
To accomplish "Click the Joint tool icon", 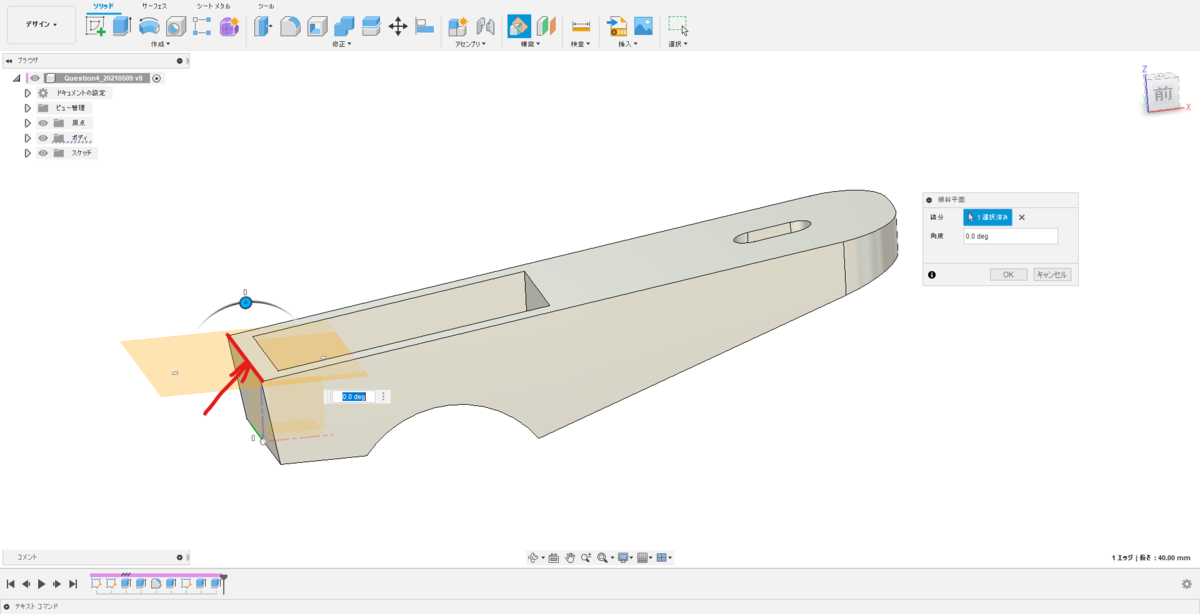I will 485,27.
